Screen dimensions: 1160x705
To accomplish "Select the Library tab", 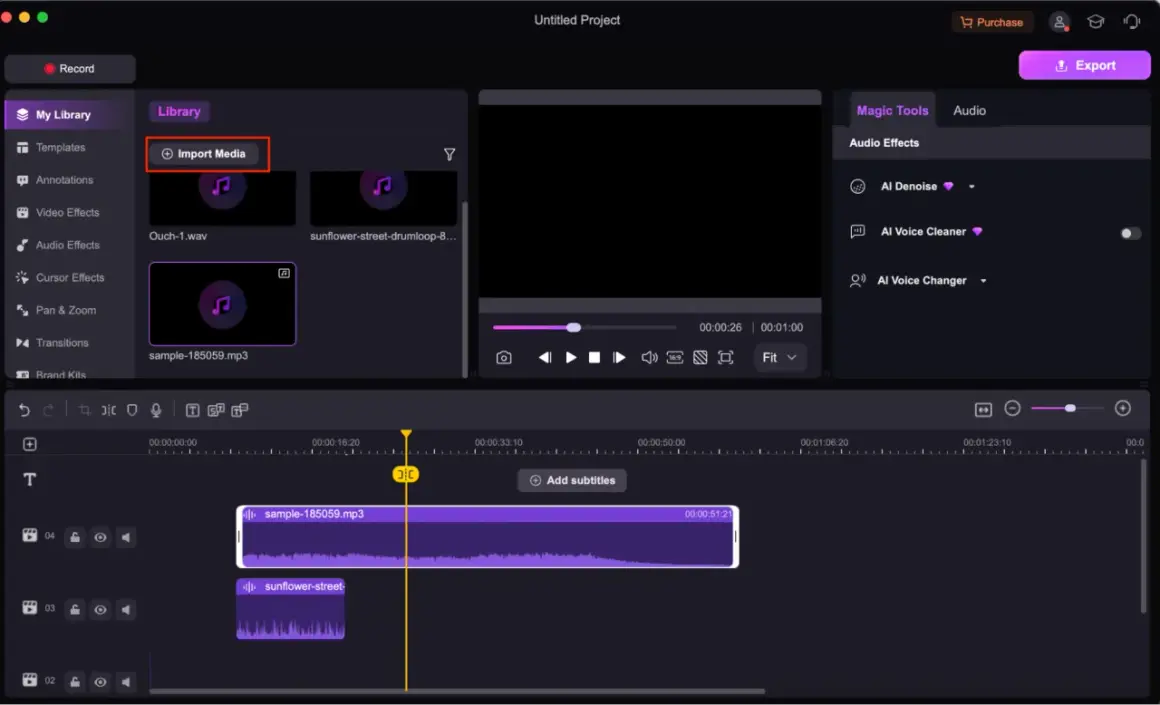I will point(179,111).
